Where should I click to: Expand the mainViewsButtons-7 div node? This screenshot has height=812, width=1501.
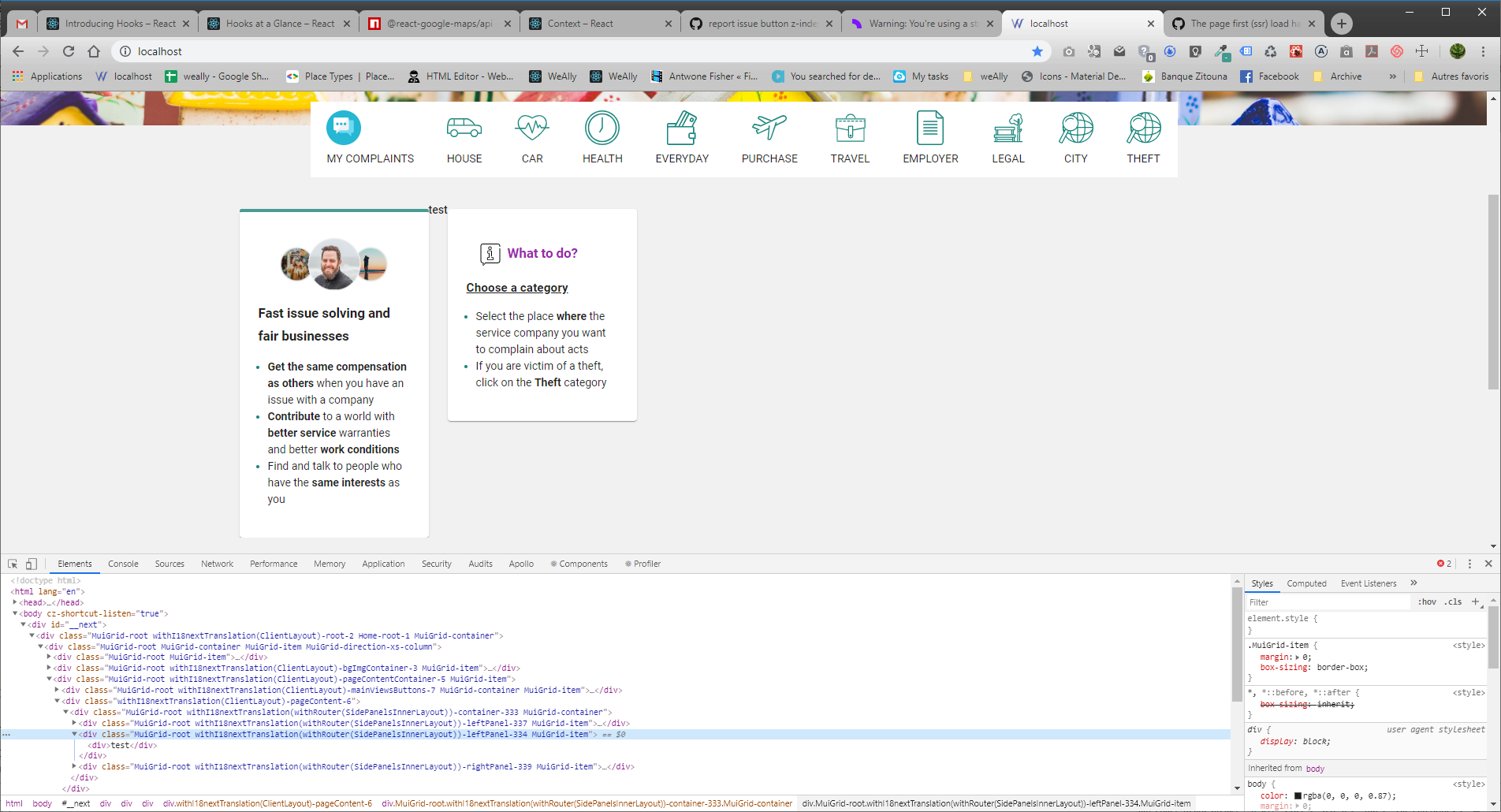point(55,690)
